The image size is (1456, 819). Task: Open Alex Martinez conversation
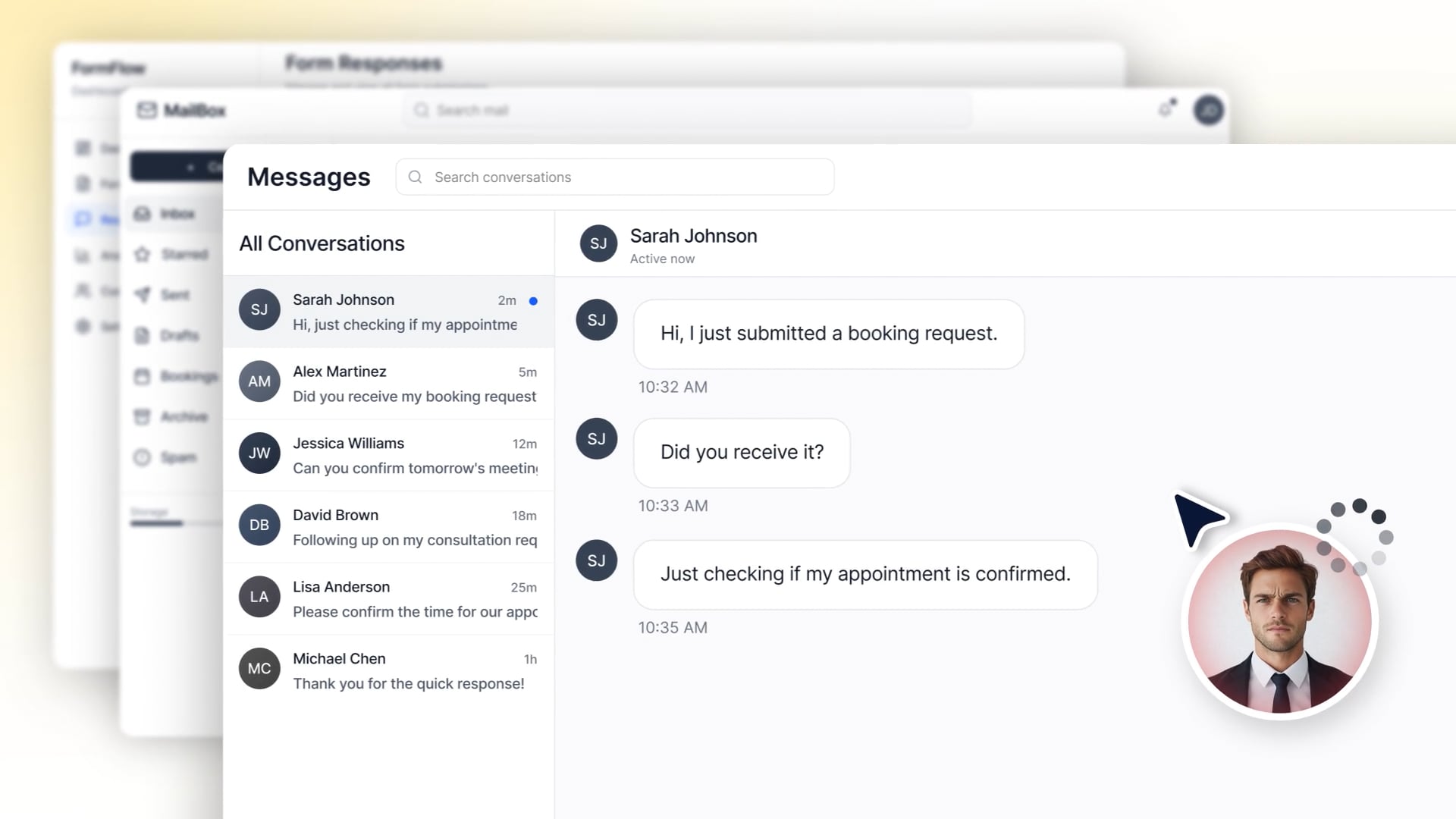click(x=389, y=384)
